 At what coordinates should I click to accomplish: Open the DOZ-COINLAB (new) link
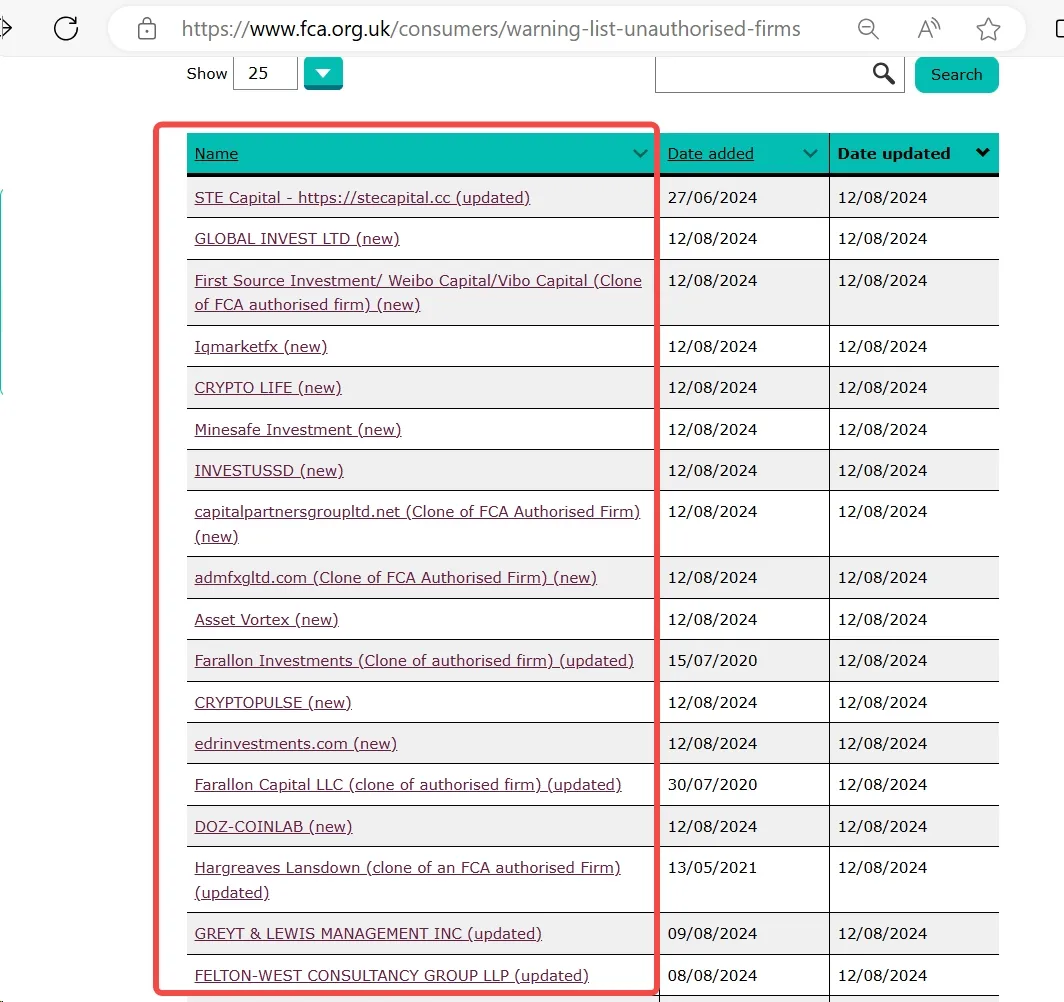click(273, 826)
